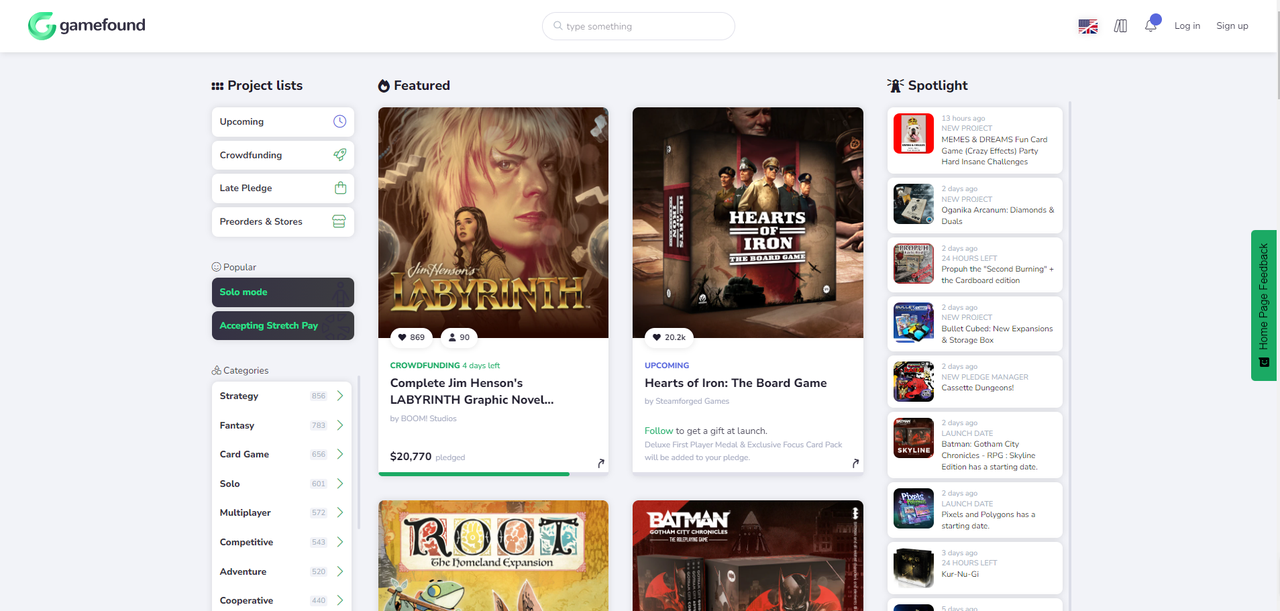Viewport: 1280px width, 611px height.
Task: Click 'Cassette Dungeons!' spotlight text
Action: click(x=977, y=388)
